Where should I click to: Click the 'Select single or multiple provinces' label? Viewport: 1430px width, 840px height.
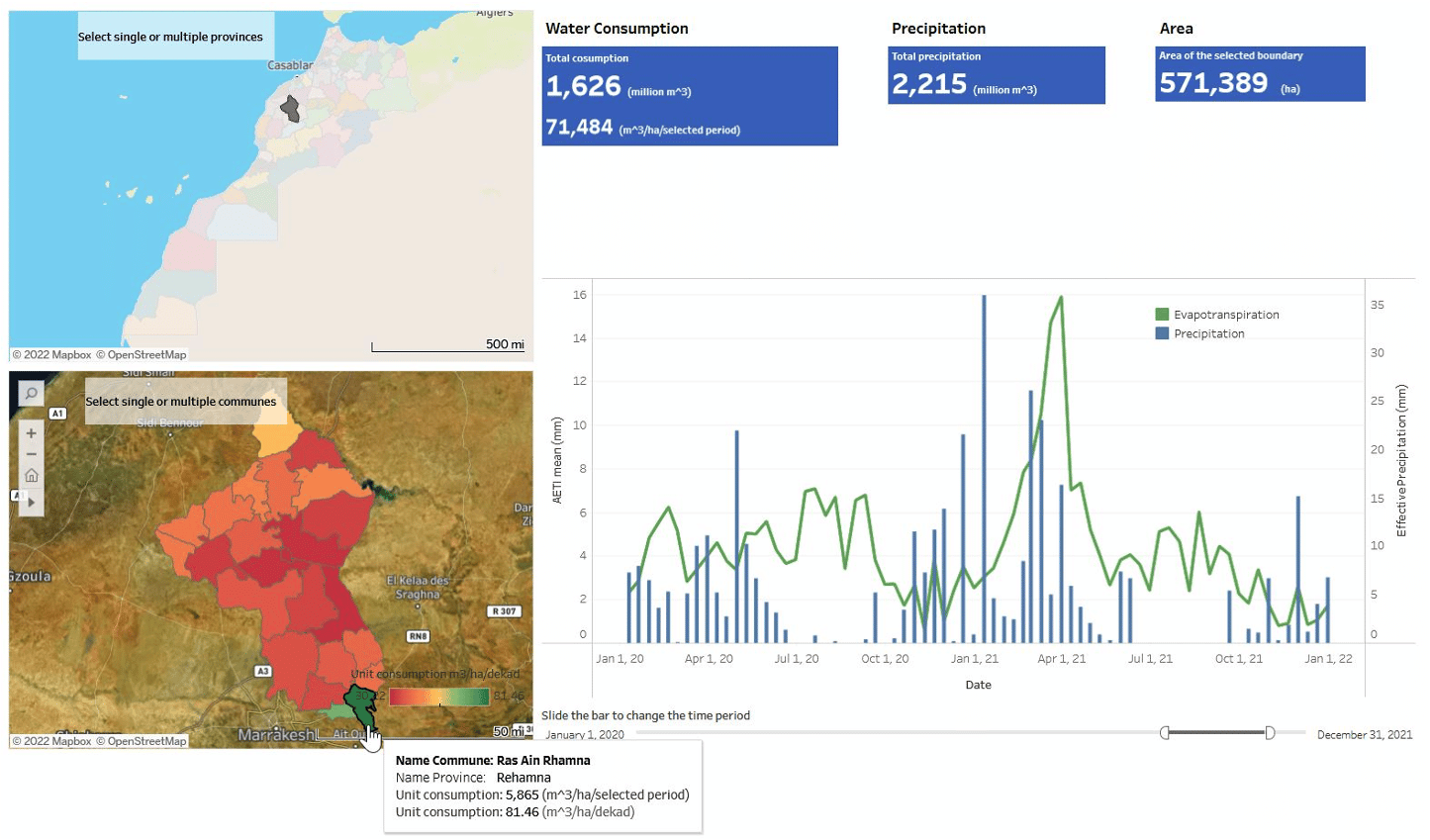tap(170, 37)
